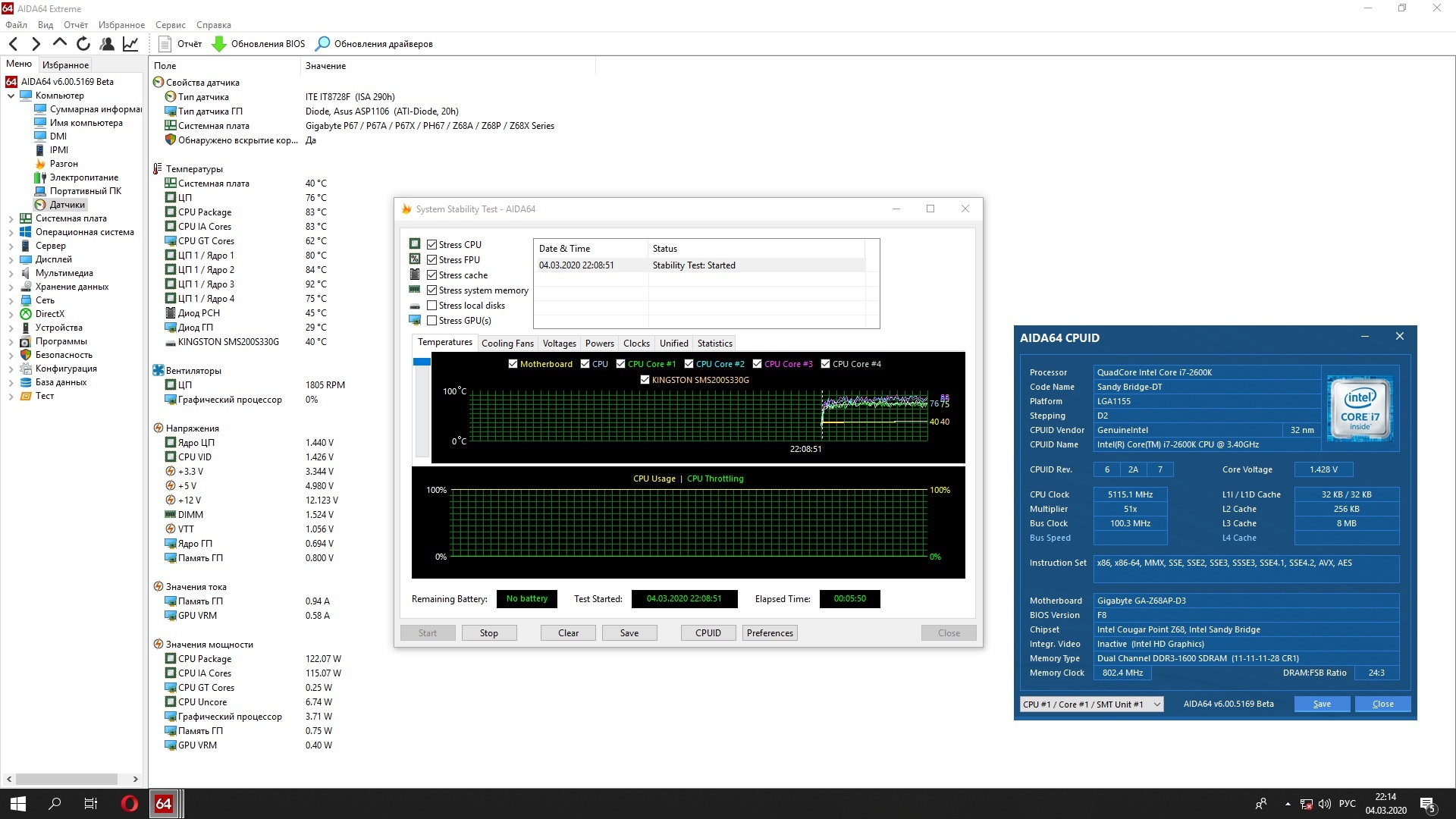Enable the Stress local disks checkbox
This screenshot has width=1456, height=819.
click(x=431, y=306)
